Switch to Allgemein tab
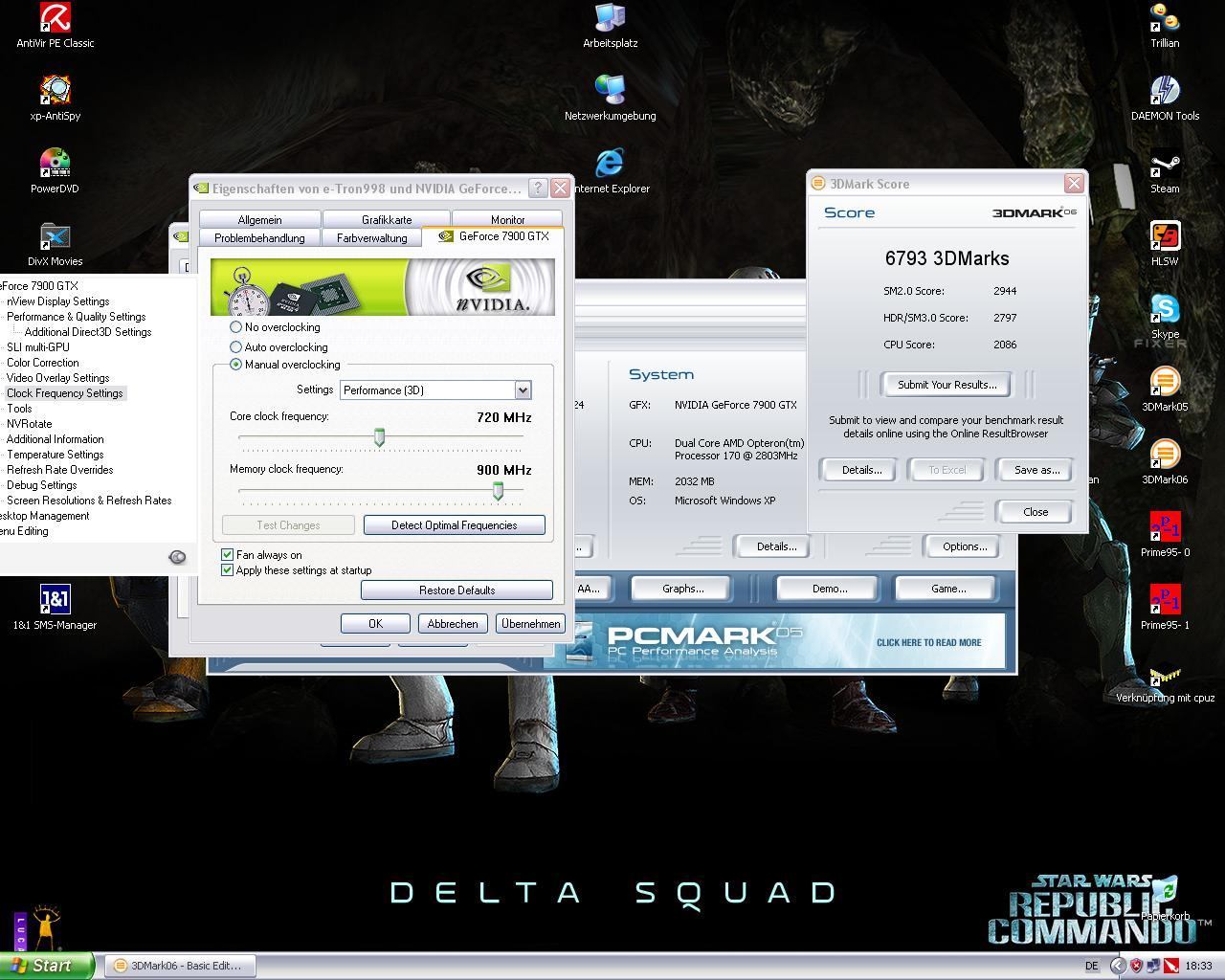Screen dimensions: 1225x980 tap(259, 219)
